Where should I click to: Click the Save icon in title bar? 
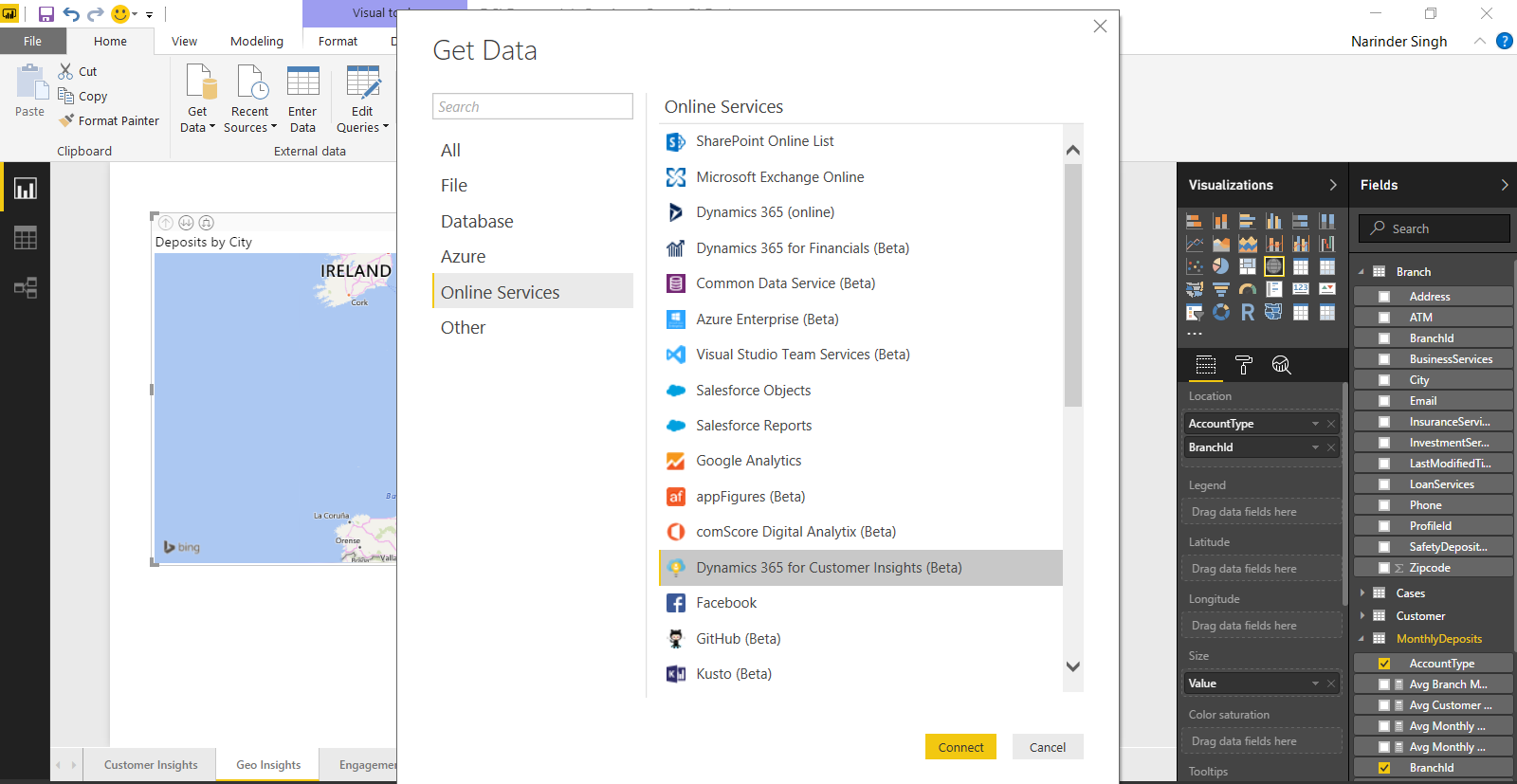tap(46, 14)
